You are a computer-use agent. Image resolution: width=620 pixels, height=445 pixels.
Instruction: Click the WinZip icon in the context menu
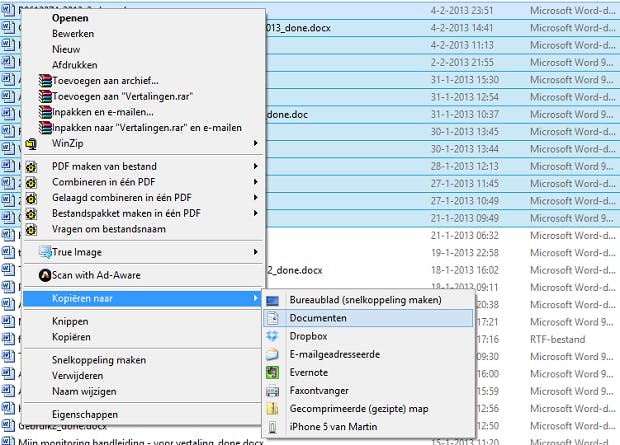point(31,144)
